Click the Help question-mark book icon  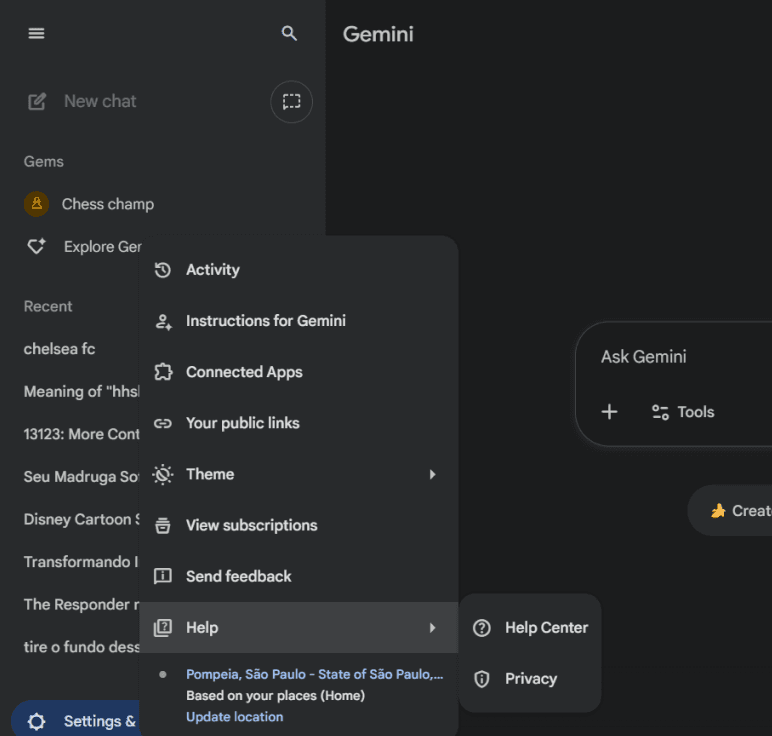click(162, 628)
